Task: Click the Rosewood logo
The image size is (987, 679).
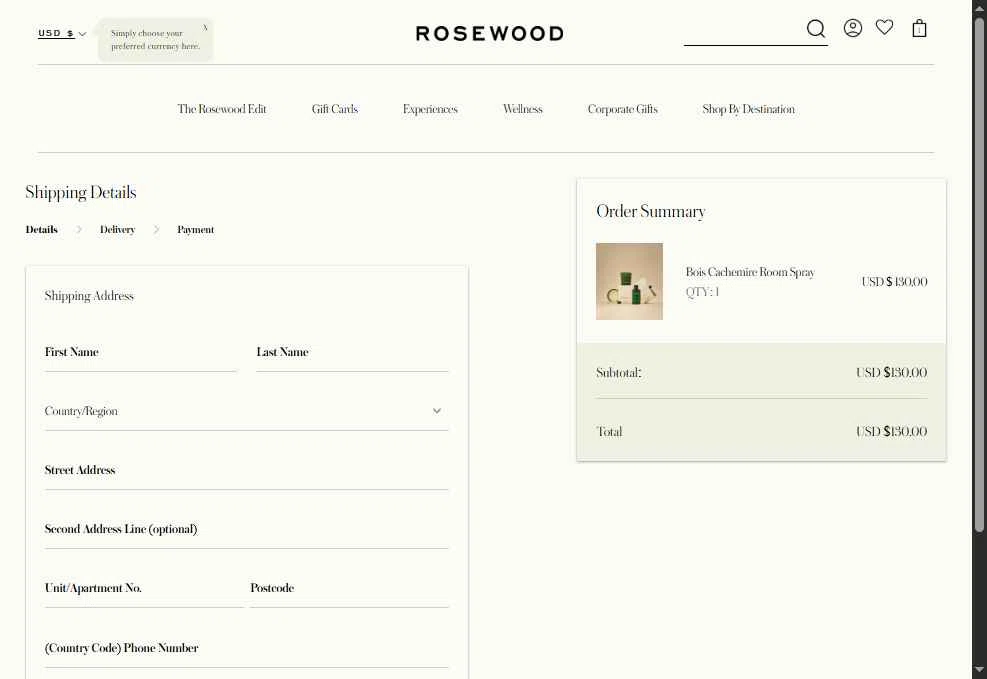Action: click(490, 33)
